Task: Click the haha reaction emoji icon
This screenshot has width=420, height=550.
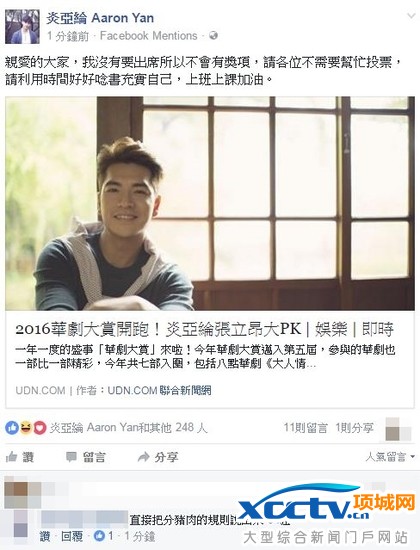Action: click(x=26, y=428)
